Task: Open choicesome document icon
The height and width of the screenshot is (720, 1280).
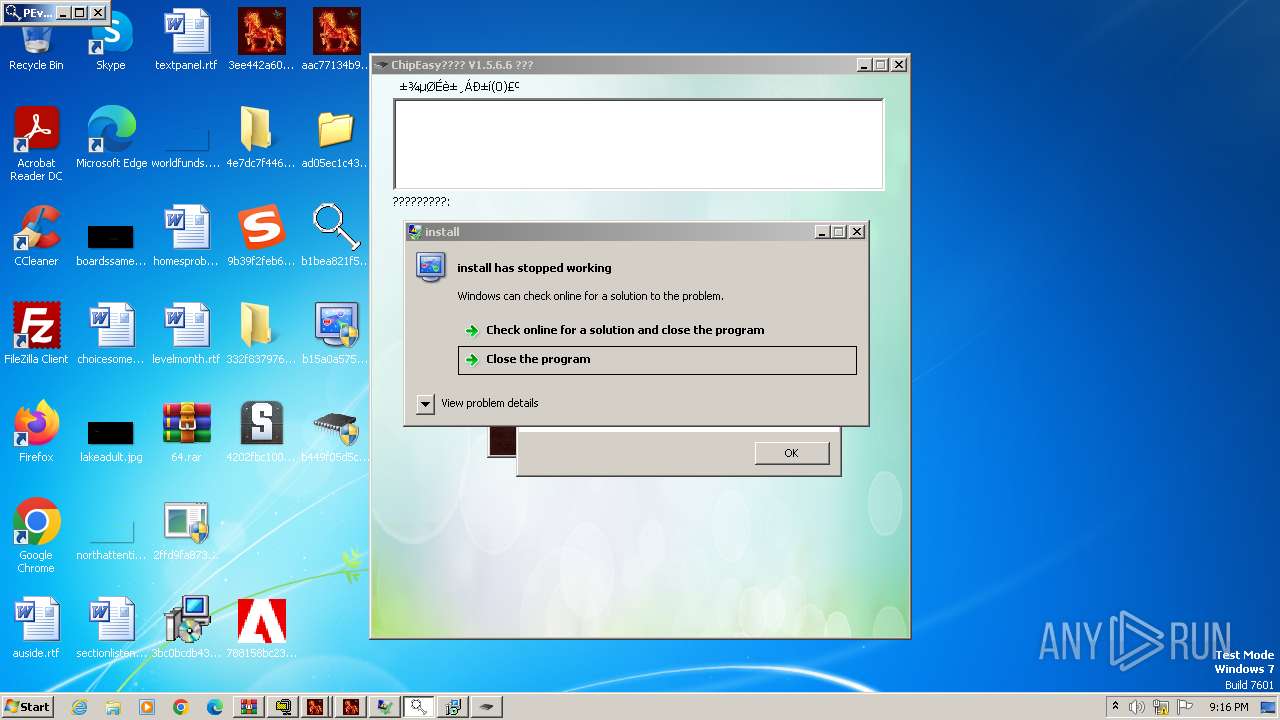Action: (111, 334)
